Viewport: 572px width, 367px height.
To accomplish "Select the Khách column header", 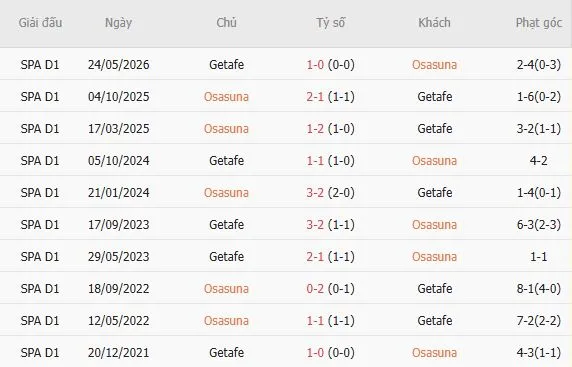I will point(434,23).
